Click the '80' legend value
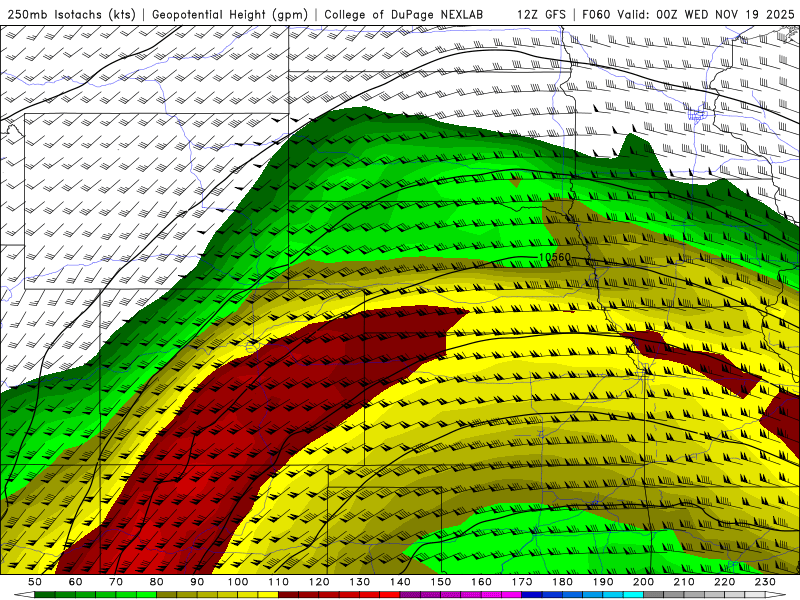Viewport: 800px width, 600px height. (157, 582)
